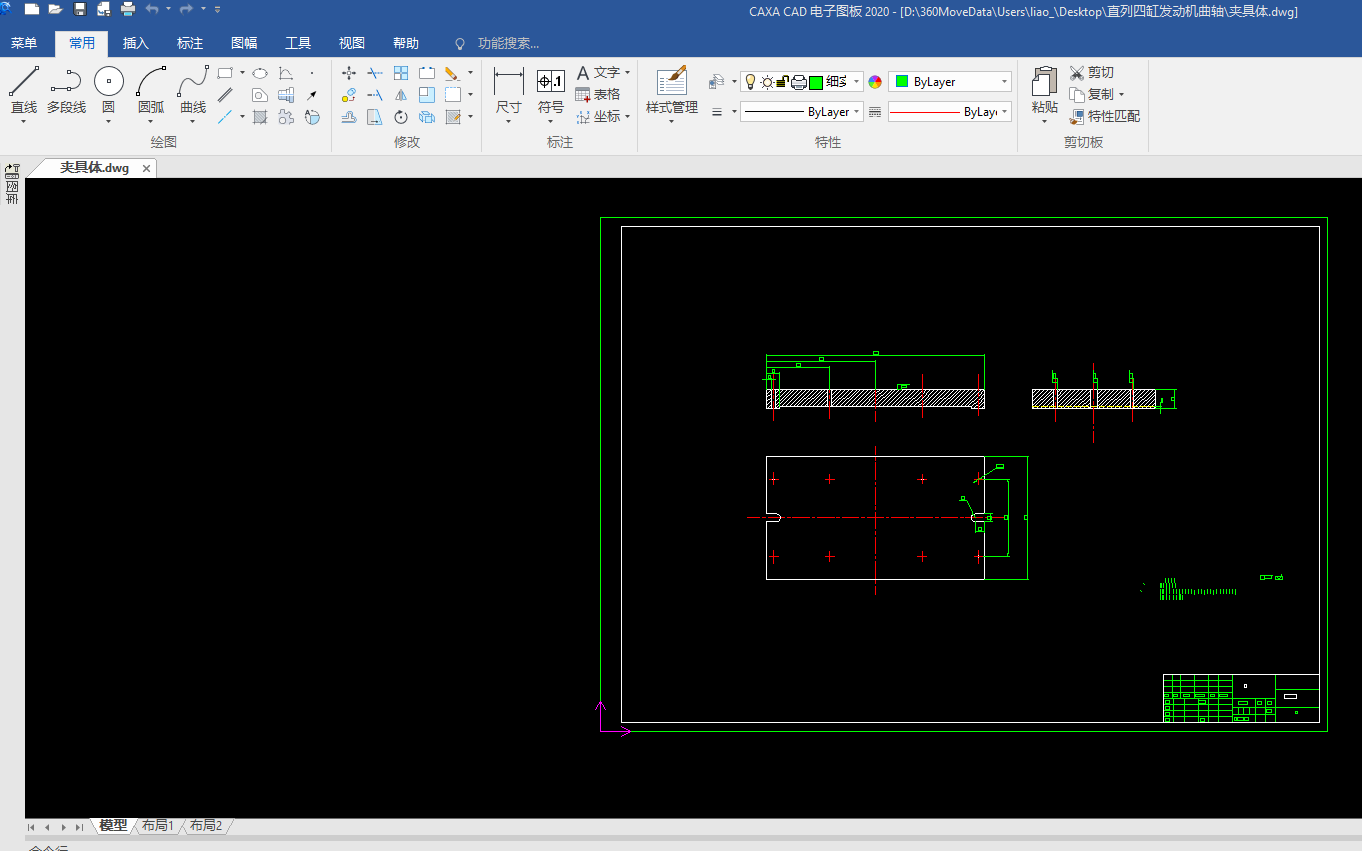The height and width of the screenshot is (851, 1362).
Task: Open the color wheel picker
Action: (875, 82)
